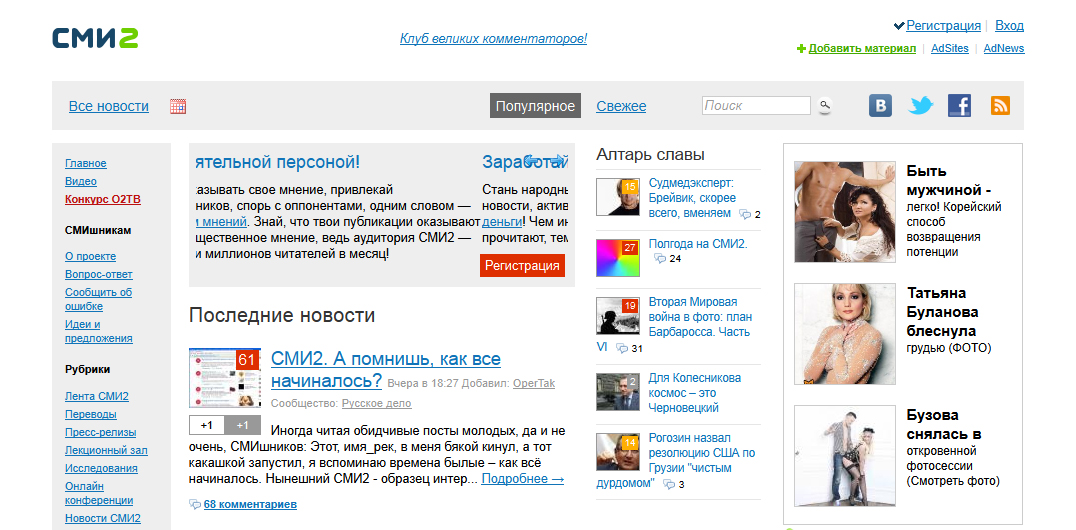
Task: Click the red Регистрация button in banner
Action: [x=522, y=266]
